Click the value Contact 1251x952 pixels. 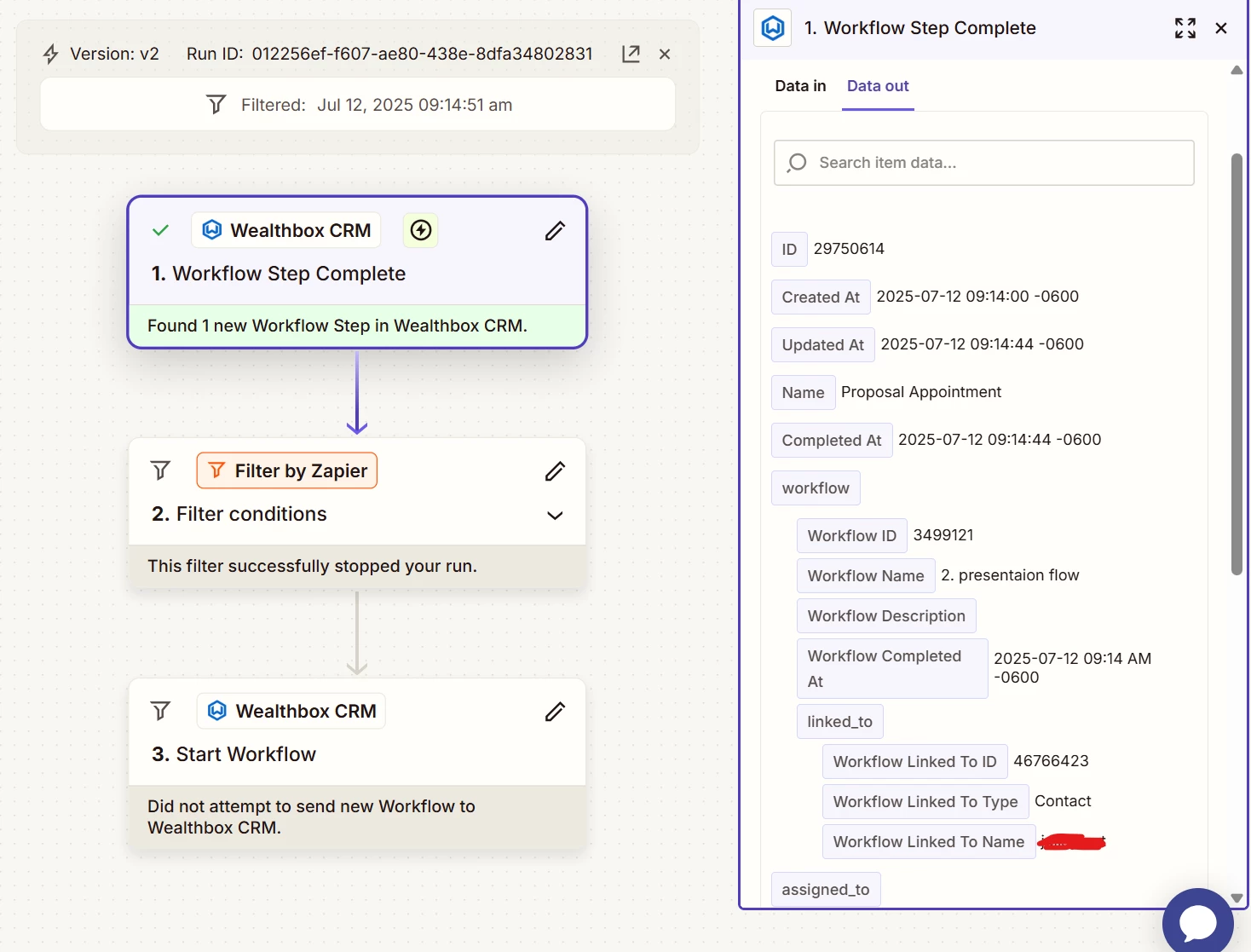click(x=1063, y=800)
